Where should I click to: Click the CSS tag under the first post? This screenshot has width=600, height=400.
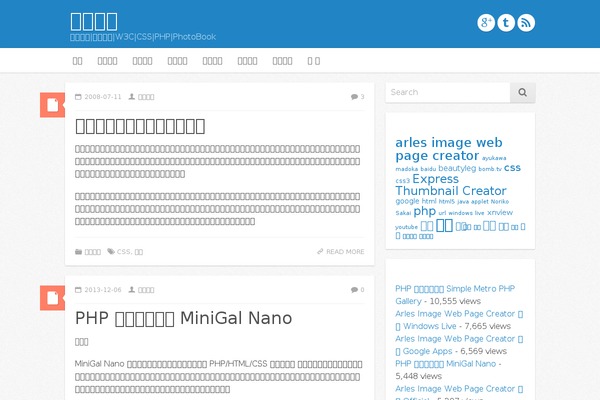click(x=123, y=251)
